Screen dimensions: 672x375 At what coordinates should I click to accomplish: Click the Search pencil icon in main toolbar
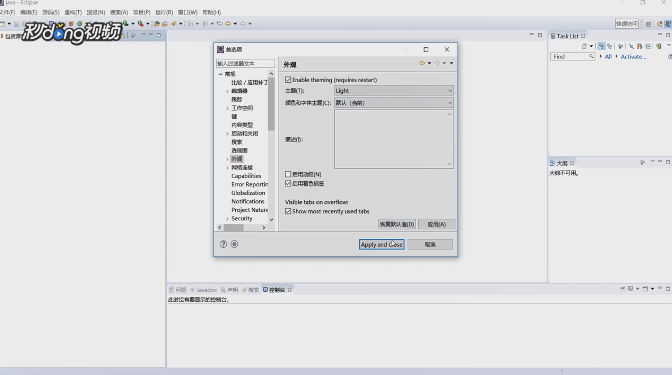point(174,24)
